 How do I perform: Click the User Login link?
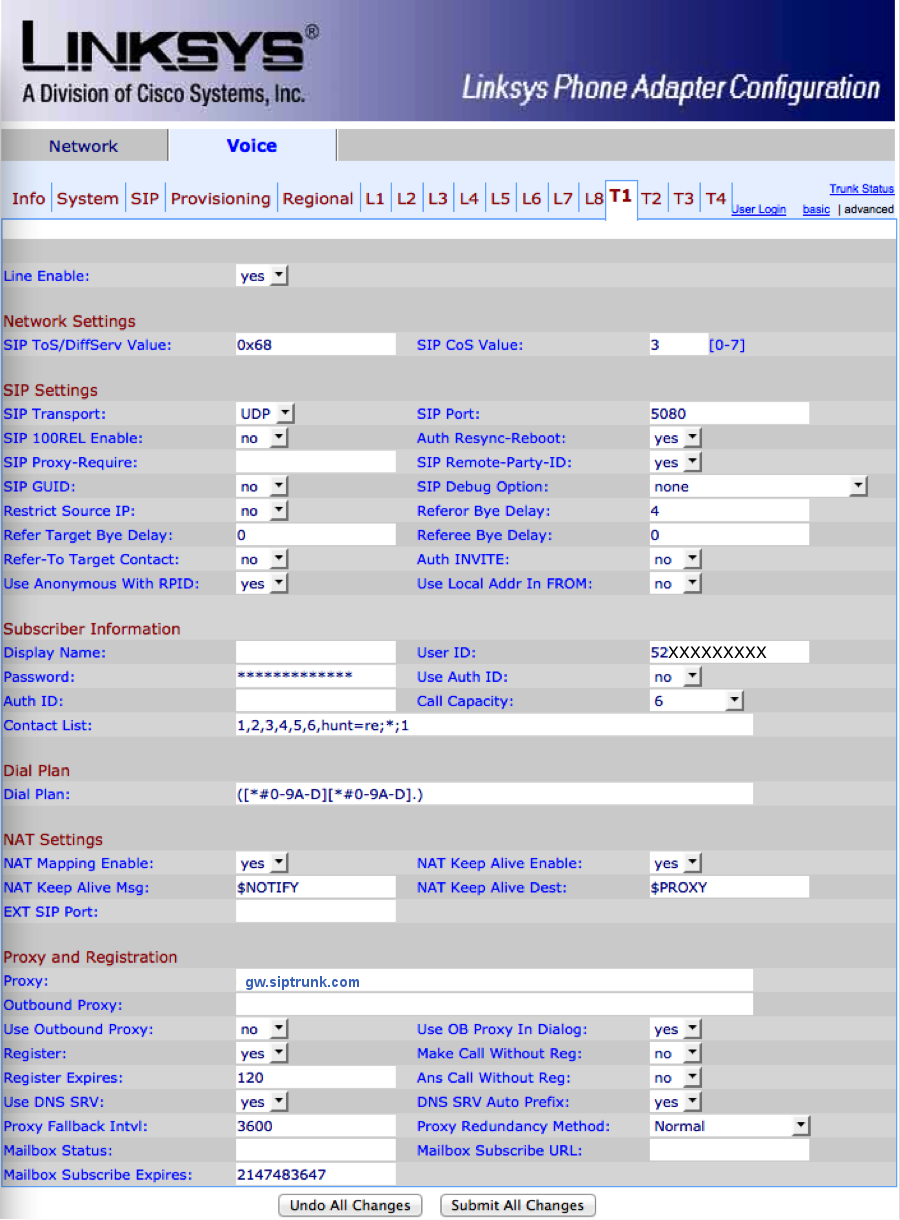(x=759, y=210)
